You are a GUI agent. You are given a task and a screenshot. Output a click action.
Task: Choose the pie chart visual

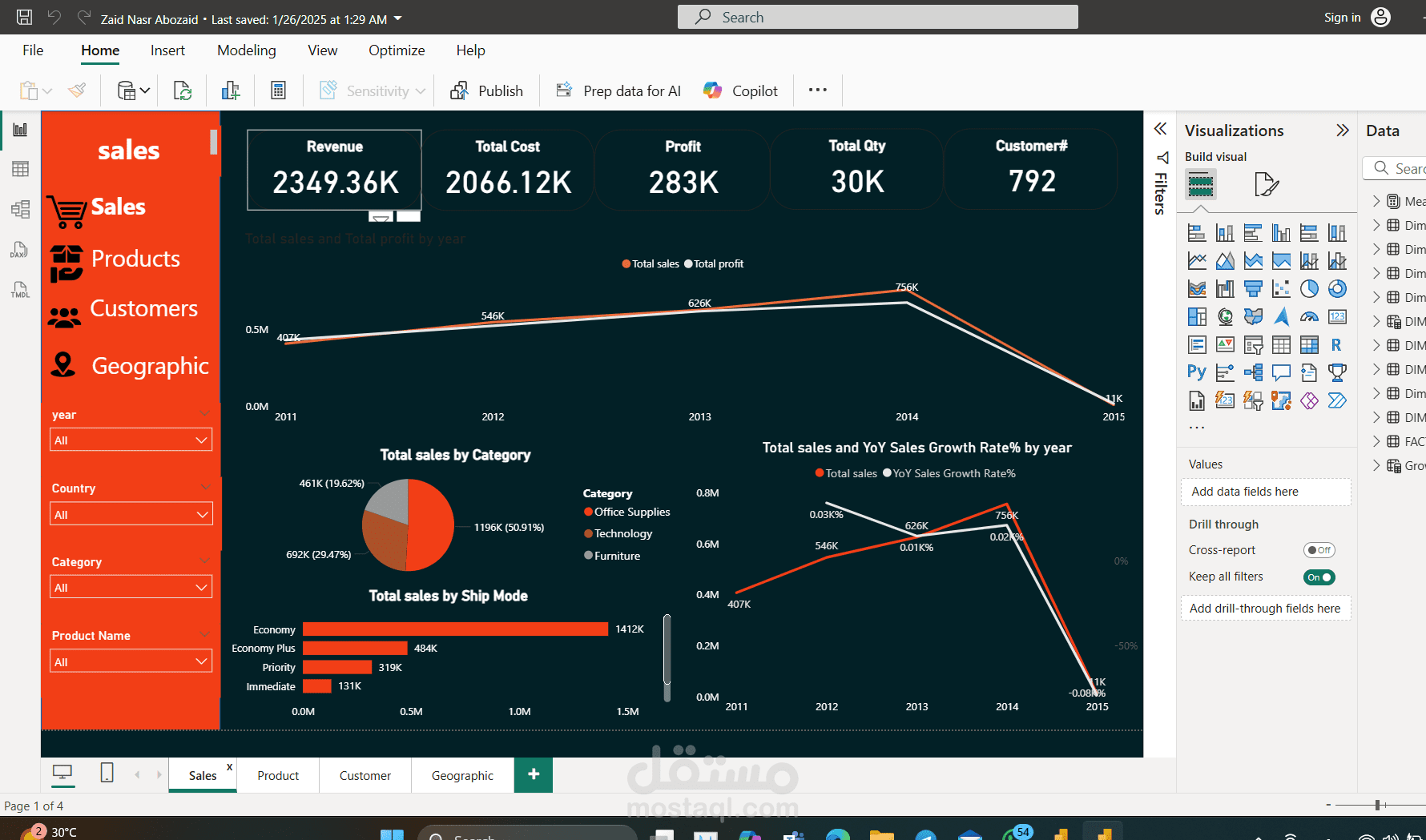click(1309, 288)
